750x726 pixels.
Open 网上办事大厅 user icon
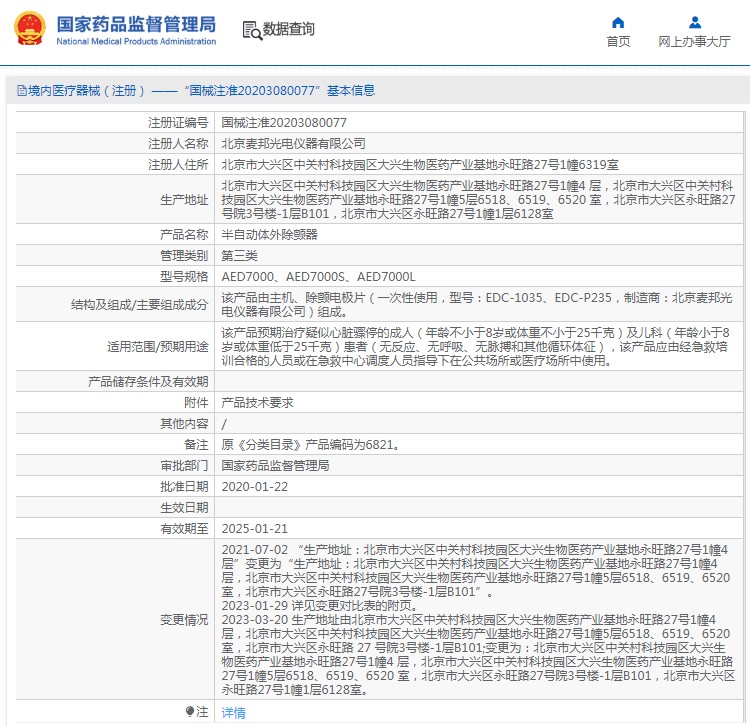click(695, 22)
